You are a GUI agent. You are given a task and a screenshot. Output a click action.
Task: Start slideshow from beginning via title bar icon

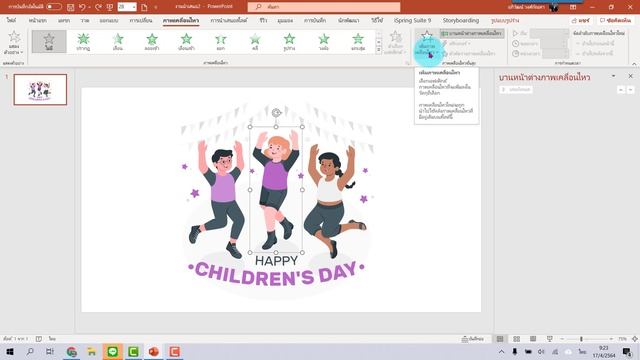(x=110, y=7)
